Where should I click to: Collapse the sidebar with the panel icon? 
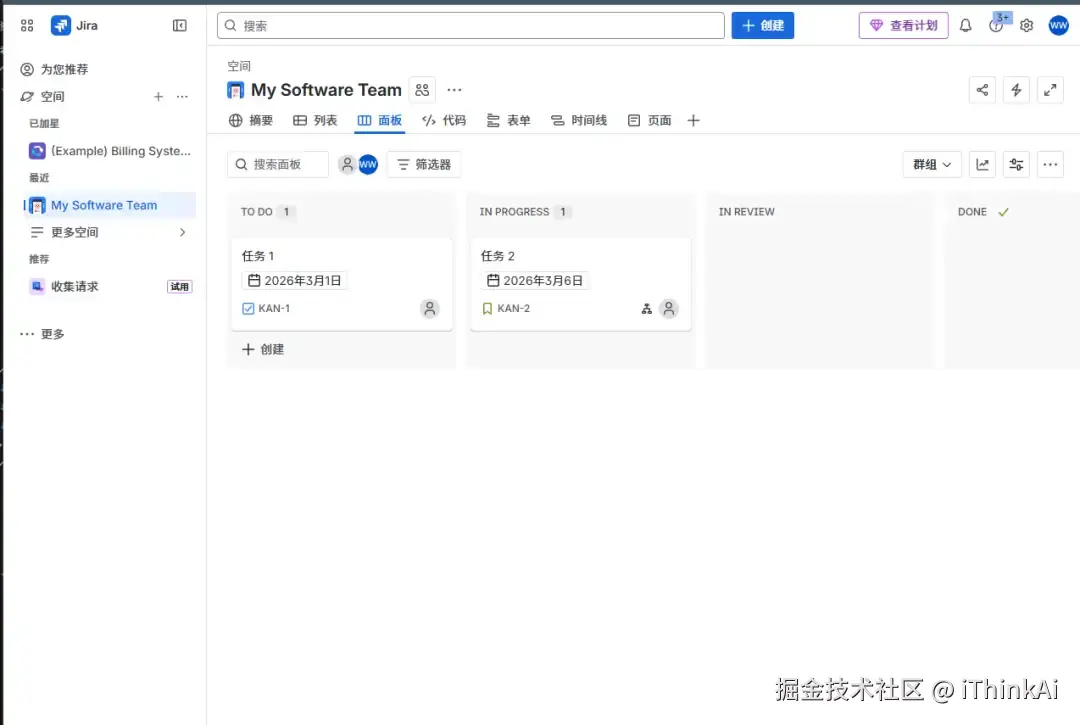tap(180, 25)
